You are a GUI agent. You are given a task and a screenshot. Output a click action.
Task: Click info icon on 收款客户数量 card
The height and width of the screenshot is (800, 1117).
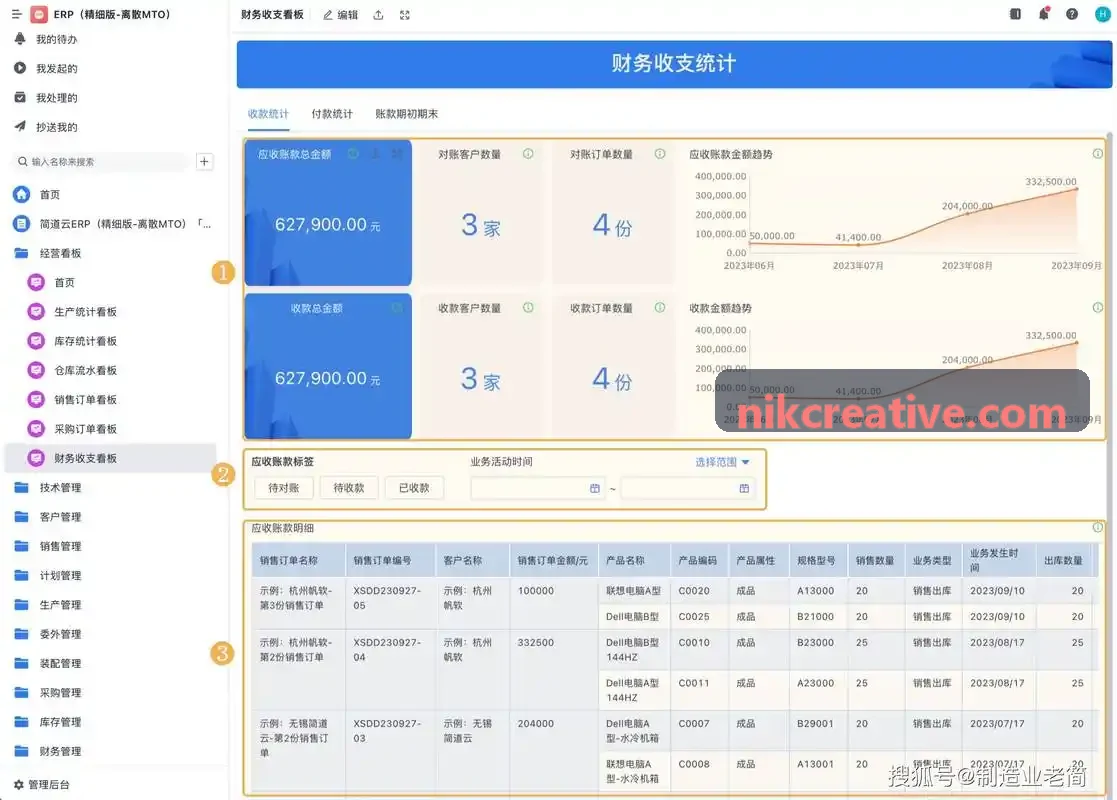pyautogui.click(x=528, y=308)
